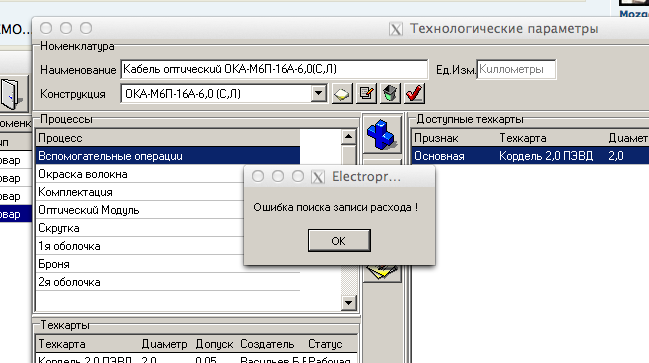
Task: Click process list scroll up arrow
Action: 349,137
